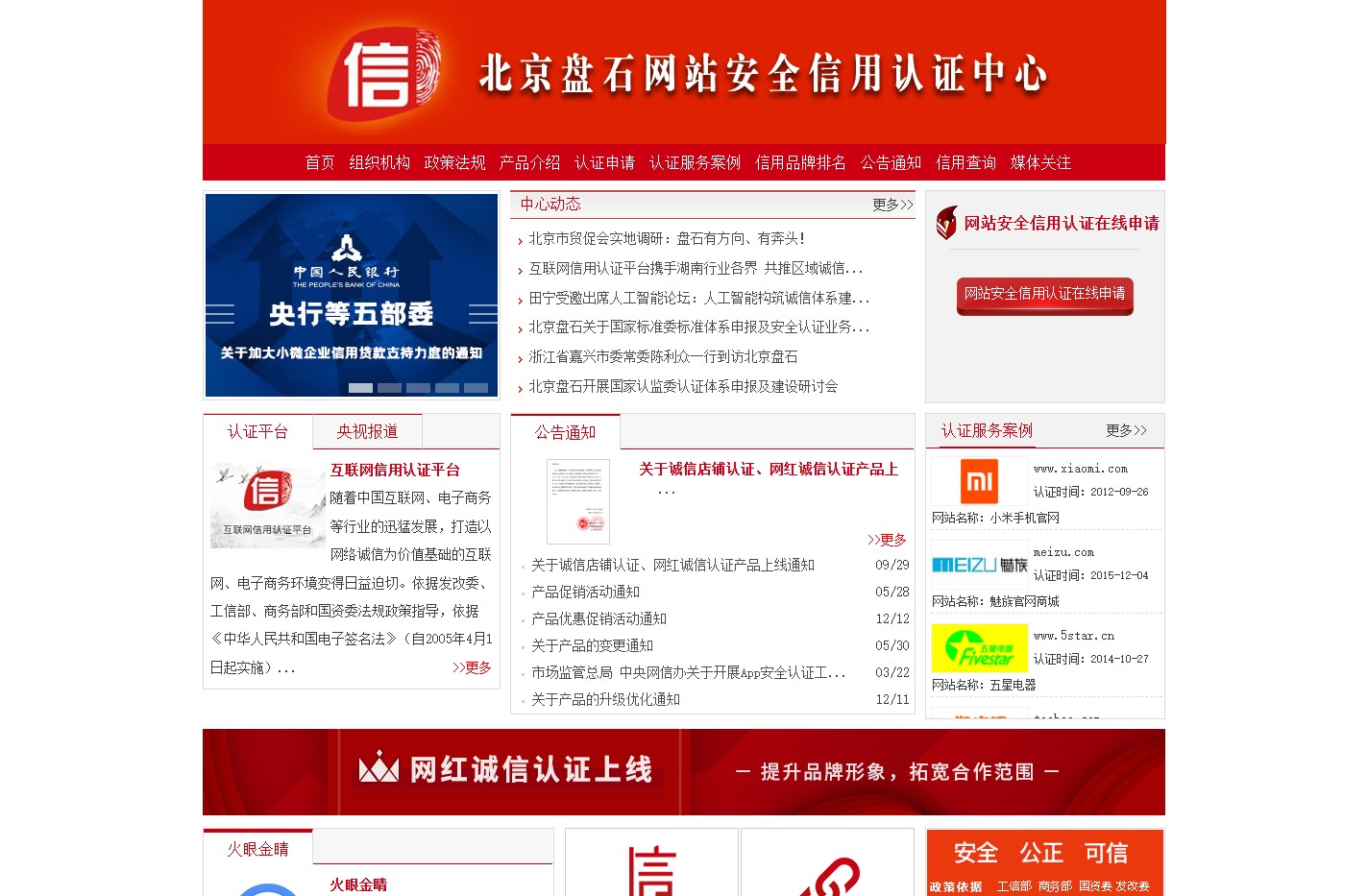Click the 央行等五部委 banner slide image

click(x=352, y=295)
